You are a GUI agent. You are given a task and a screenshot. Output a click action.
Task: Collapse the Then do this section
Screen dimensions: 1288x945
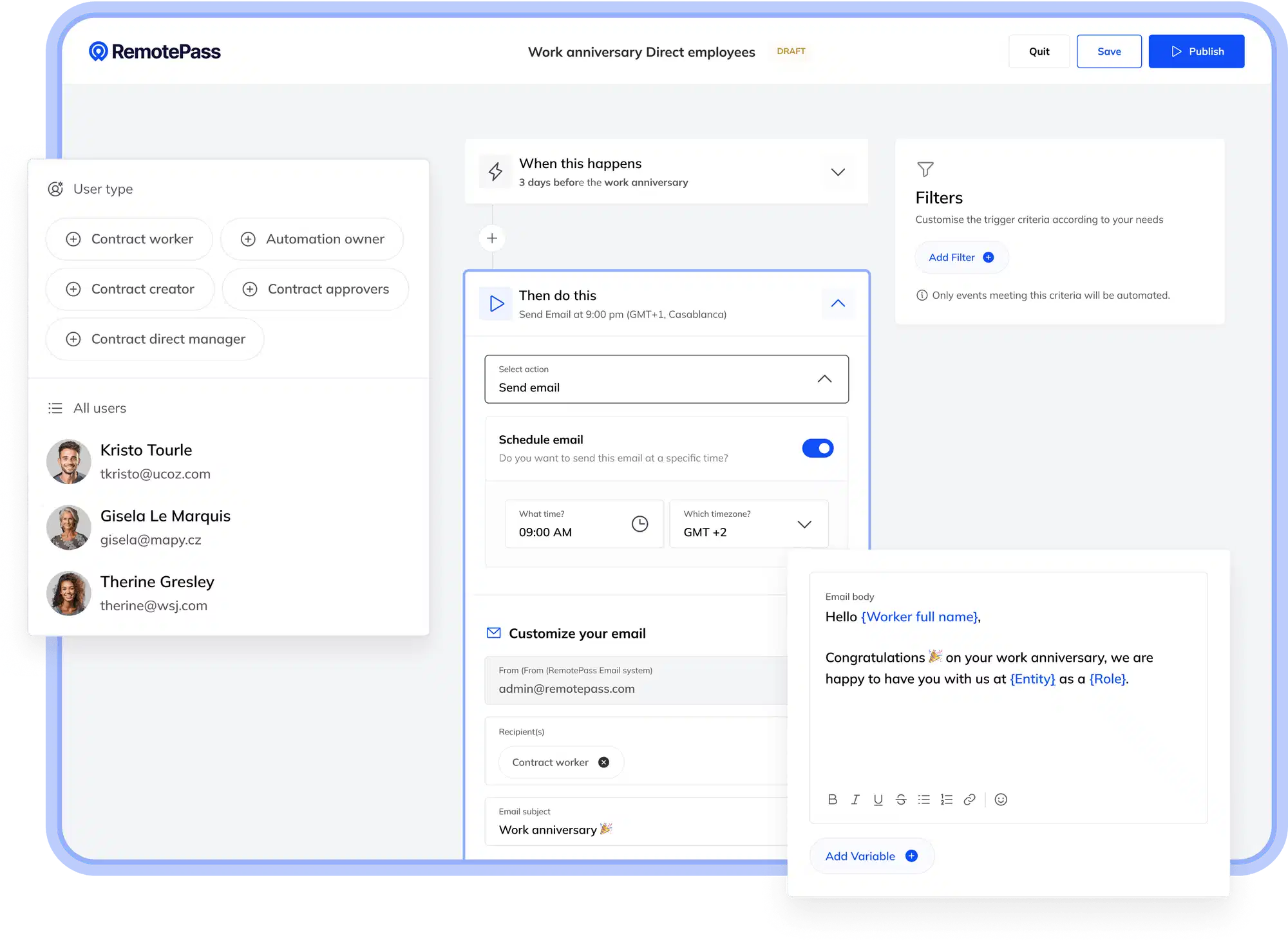point(837,303)
